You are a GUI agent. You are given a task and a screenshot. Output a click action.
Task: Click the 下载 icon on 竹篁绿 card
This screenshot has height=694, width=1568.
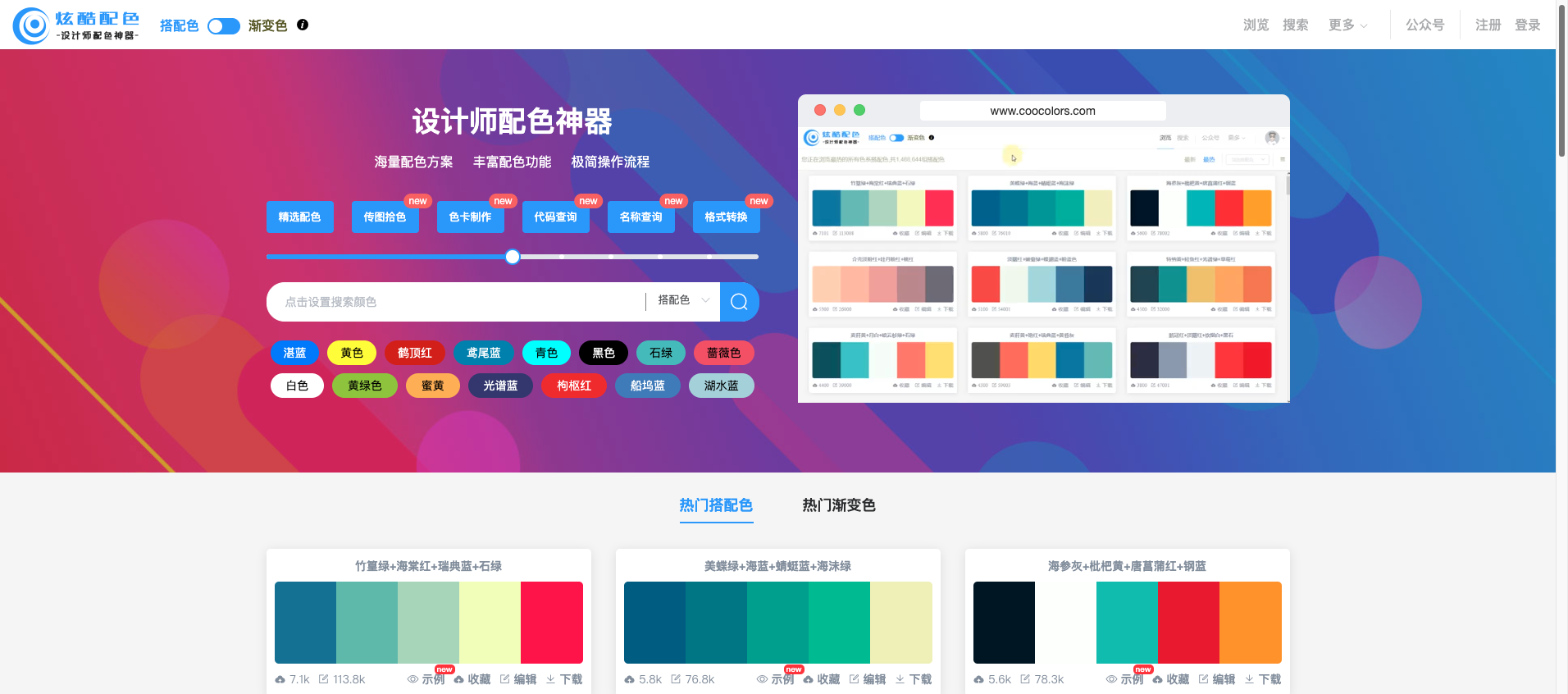[551, 679]
